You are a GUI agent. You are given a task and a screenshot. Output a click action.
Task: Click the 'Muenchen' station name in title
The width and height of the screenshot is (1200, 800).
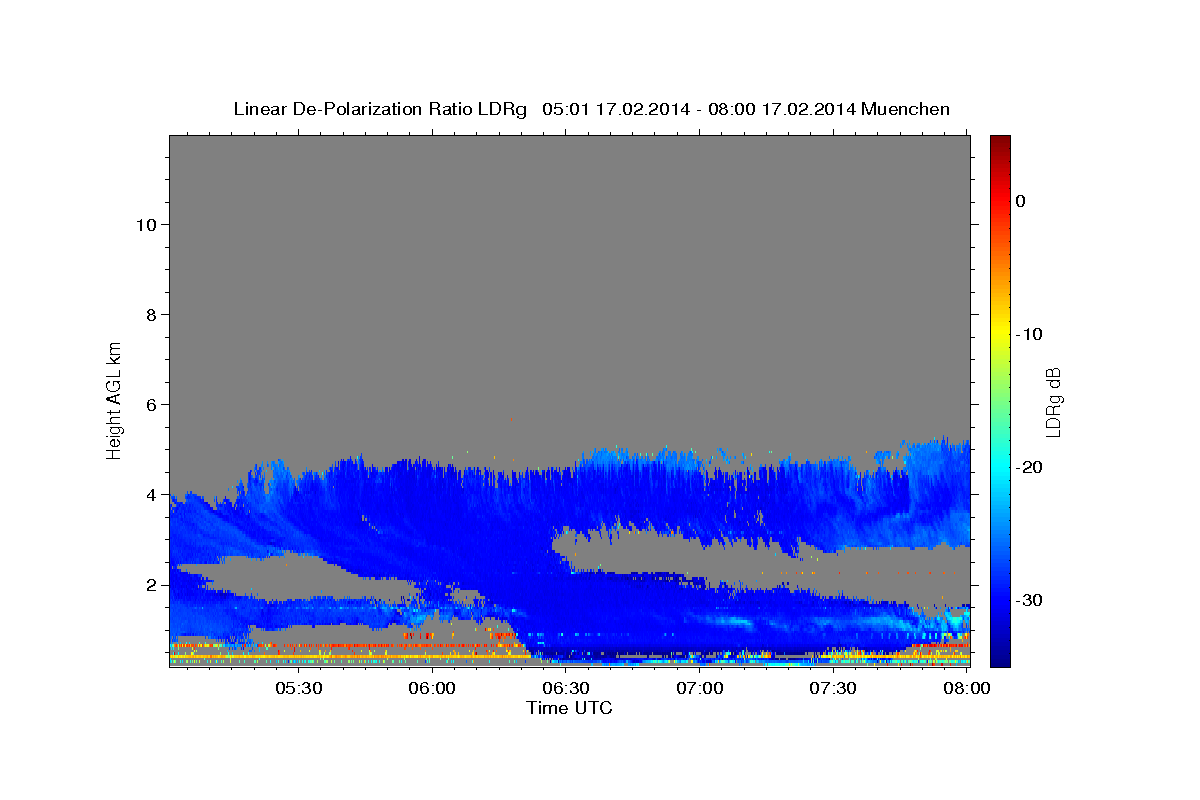pyautogui.click(x=906, y=109)
